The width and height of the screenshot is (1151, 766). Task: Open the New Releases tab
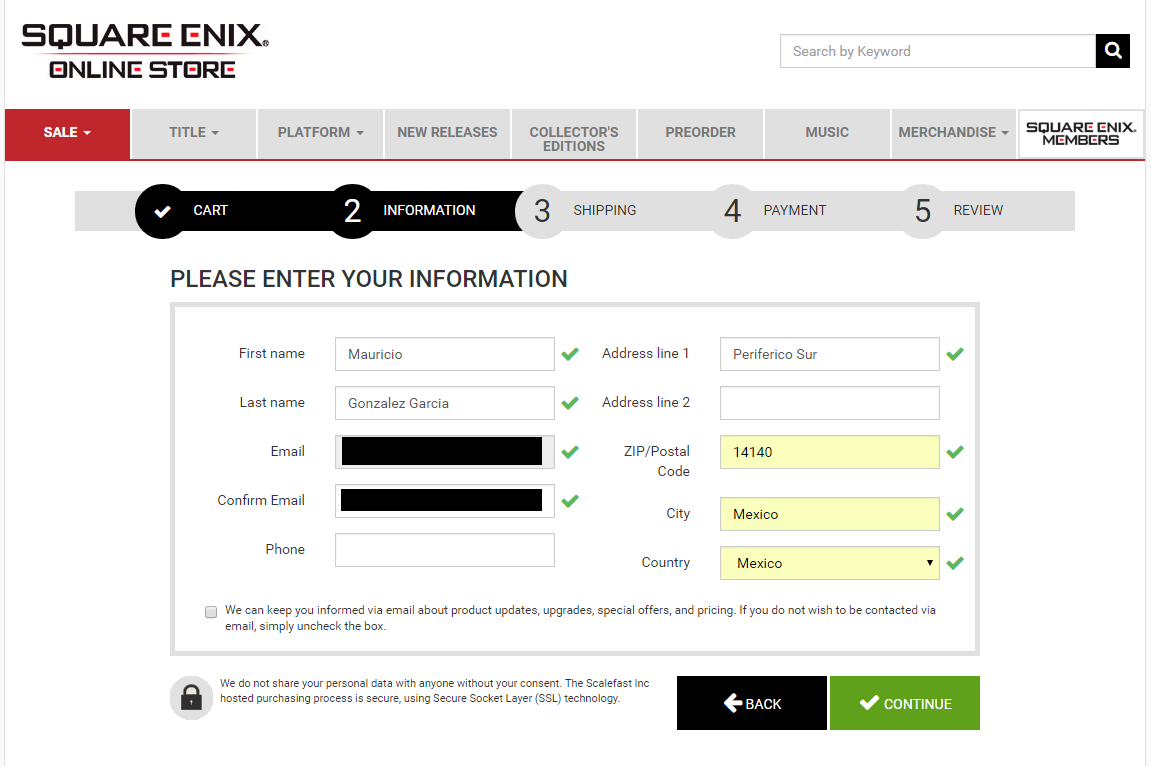tap(447, 133)
